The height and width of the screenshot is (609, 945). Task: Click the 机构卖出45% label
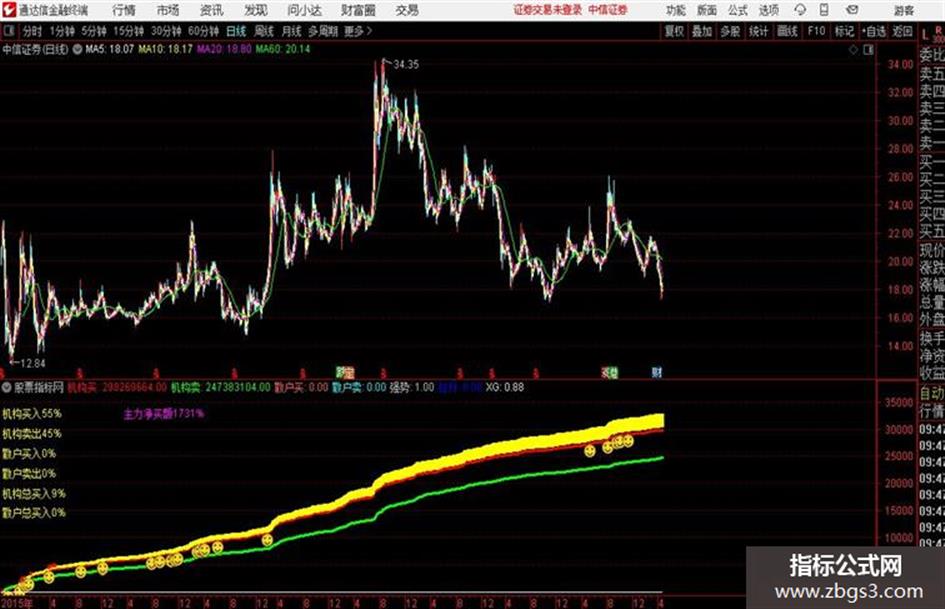(x=31, y=434)
